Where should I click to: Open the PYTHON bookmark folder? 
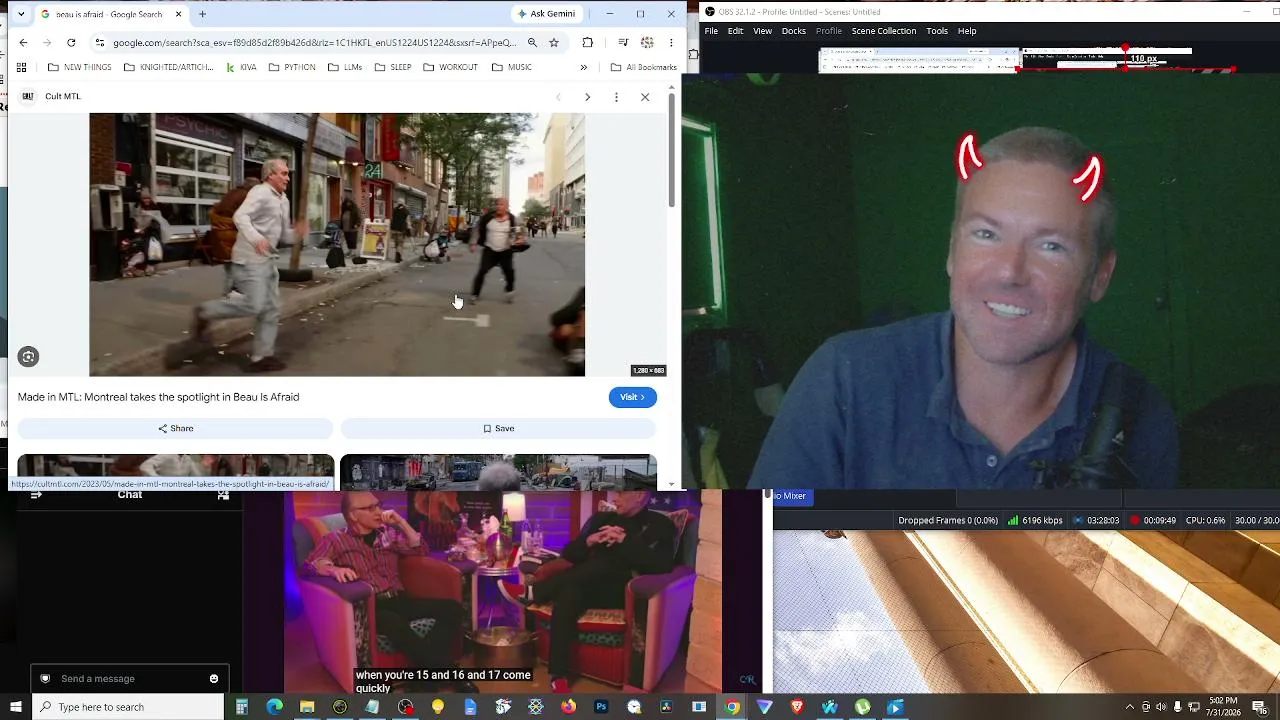292,67
